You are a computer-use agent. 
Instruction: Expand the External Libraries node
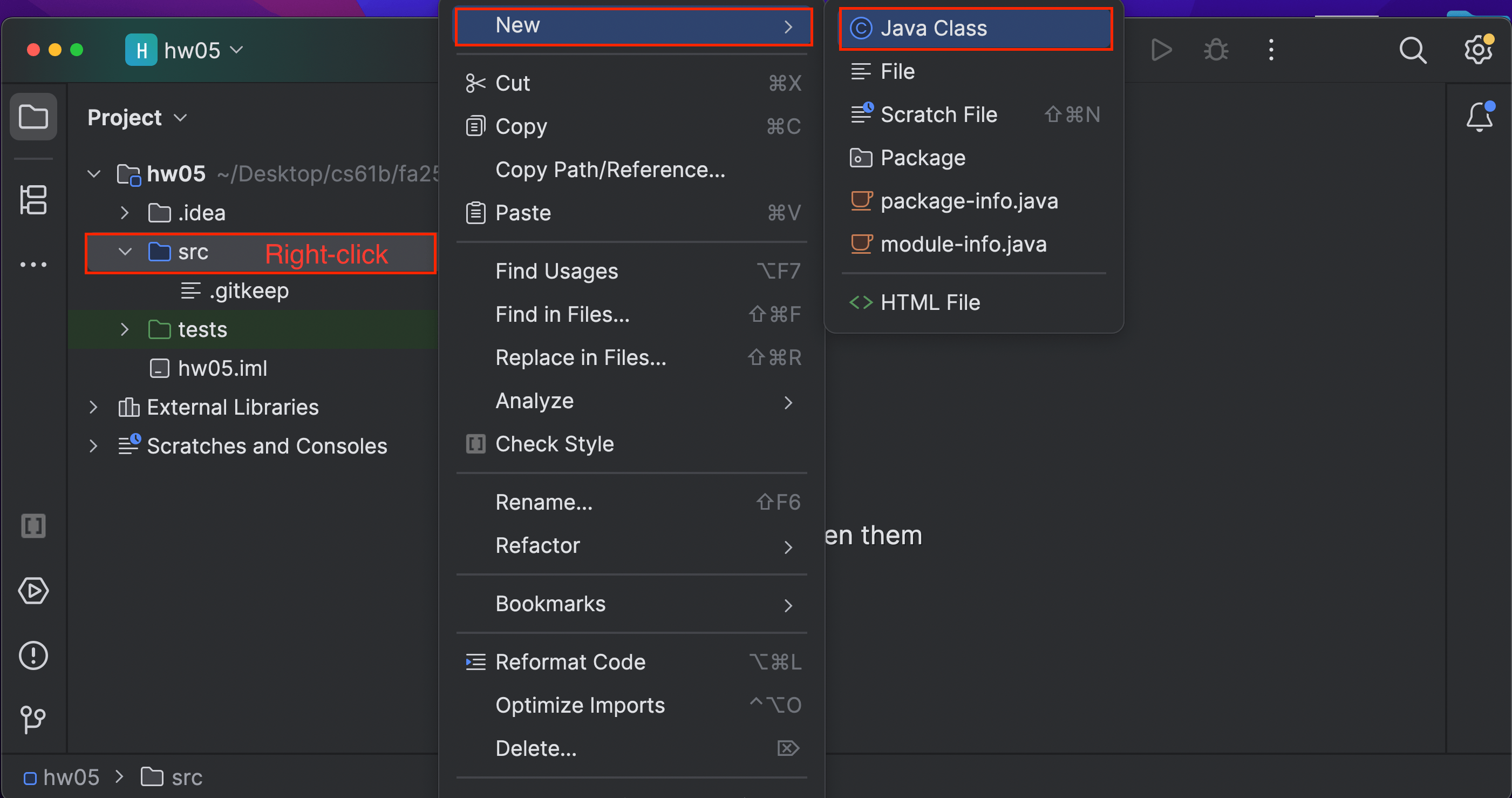[93, 407]
